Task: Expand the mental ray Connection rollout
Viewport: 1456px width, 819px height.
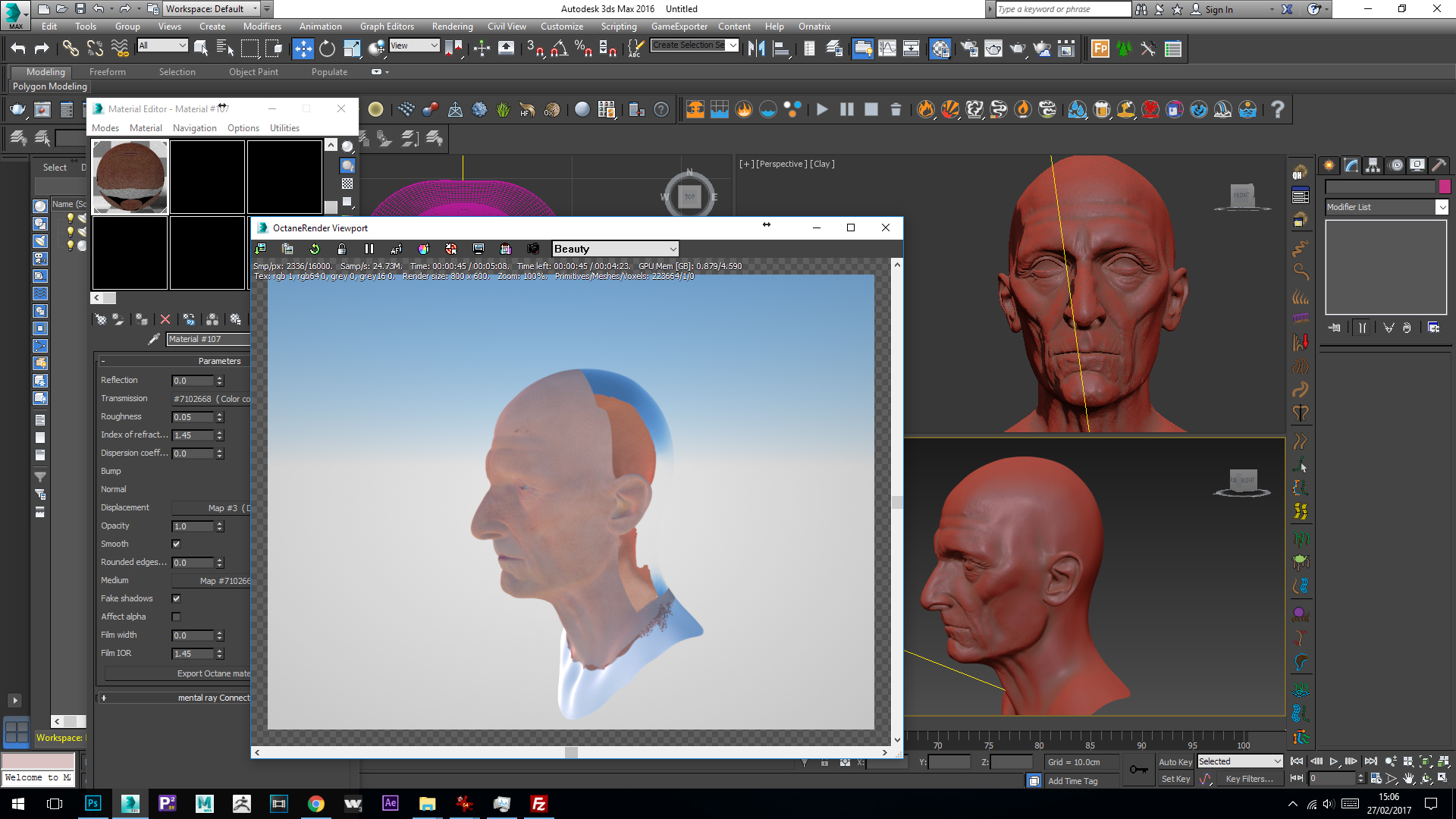Action: point(104,698)
